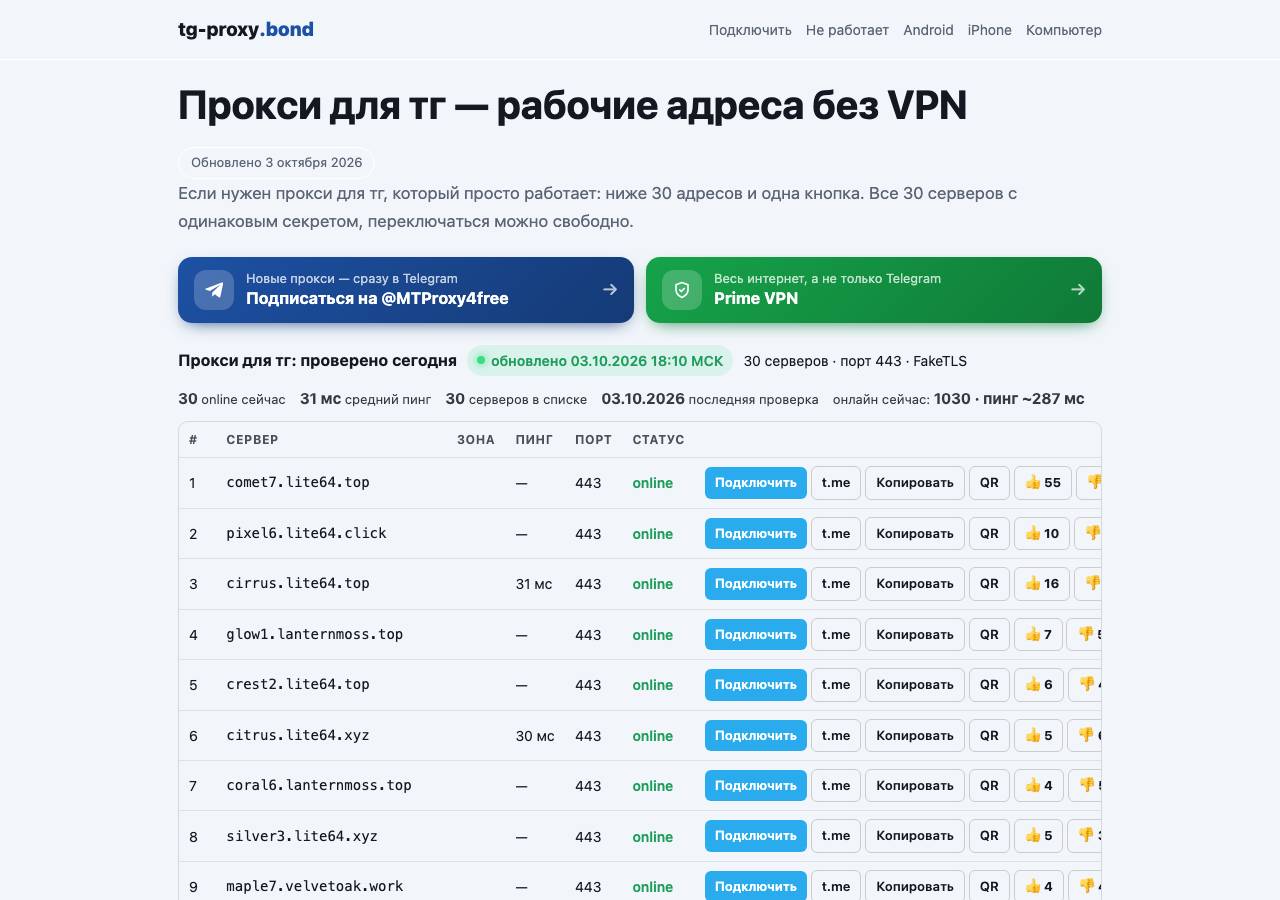The image size is (1280, 900).
Task: Upvote the comet7.lite64.top proxy
Action: pos(1043,483)
